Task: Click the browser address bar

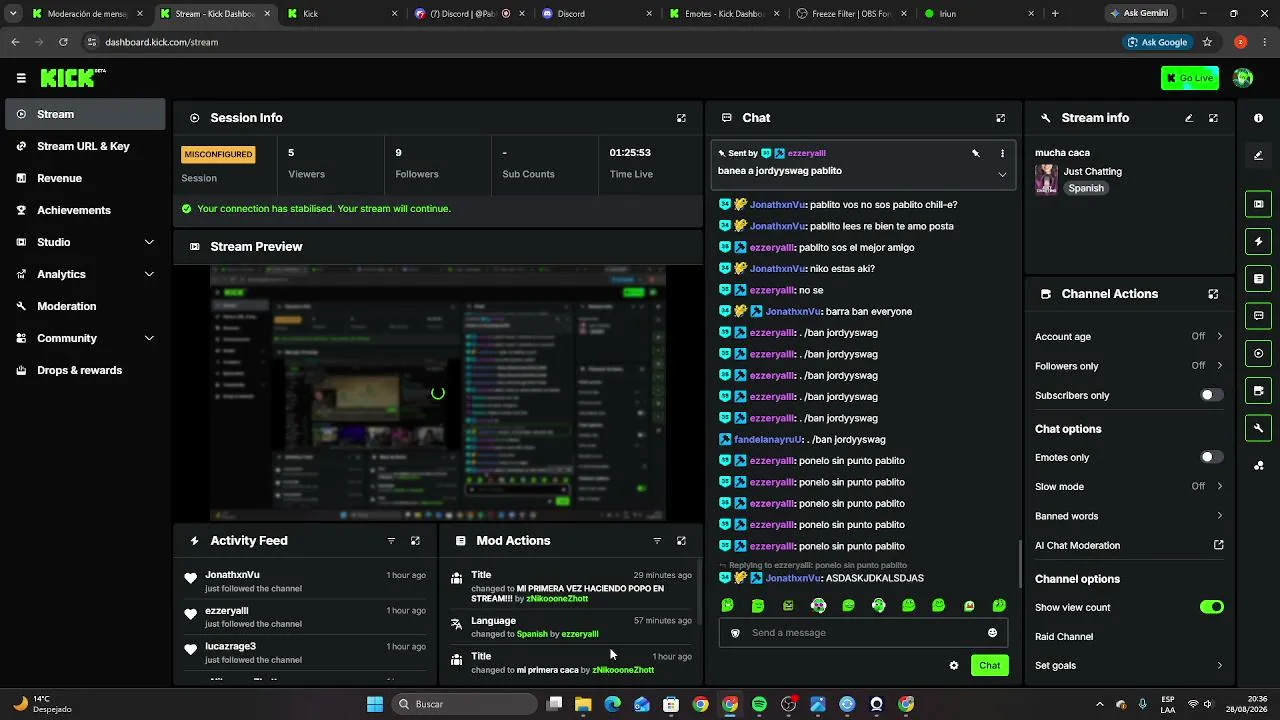Action: coord(600,42)
